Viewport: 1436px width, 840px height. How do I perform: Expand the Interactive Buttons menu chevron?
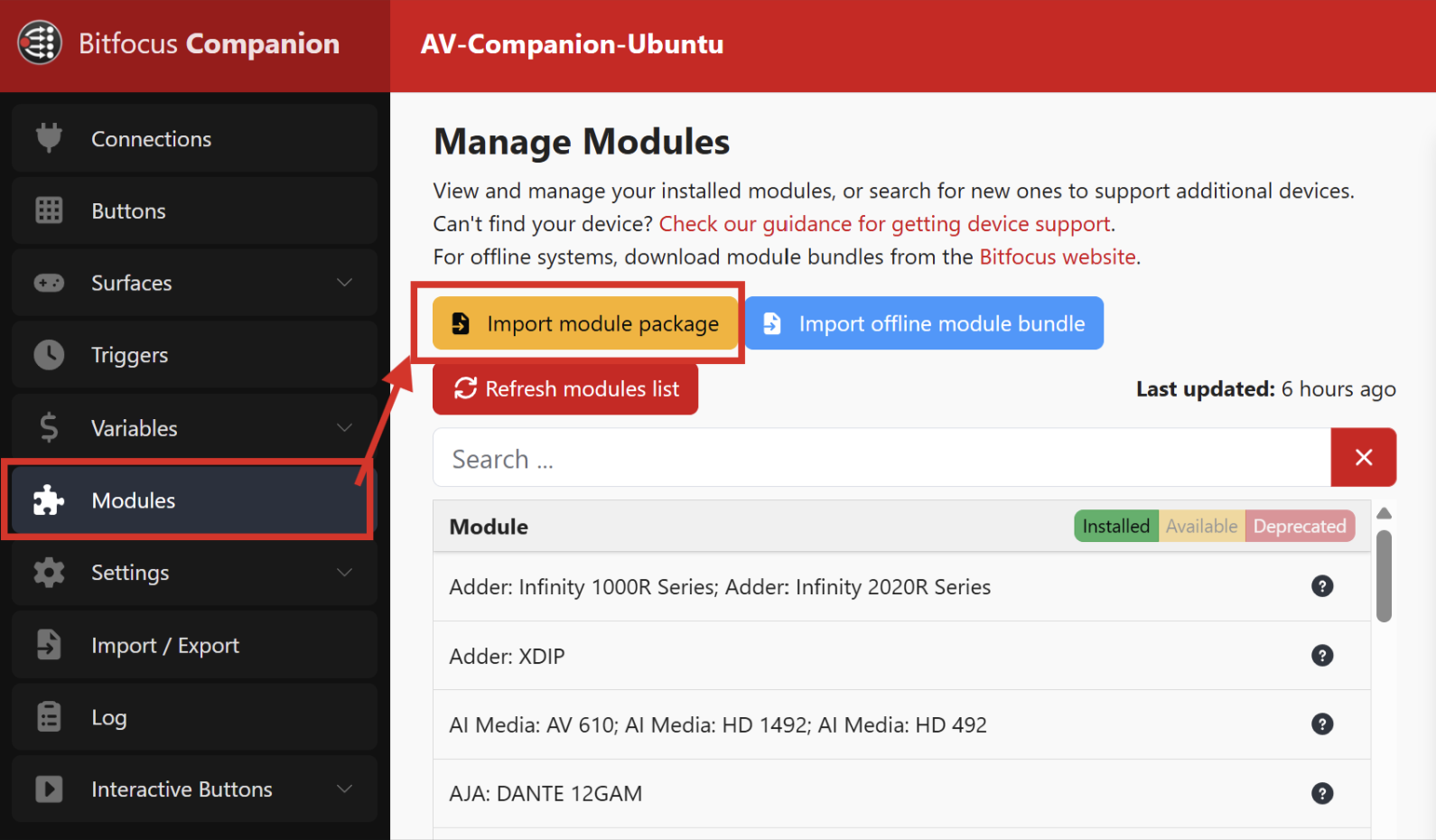click(x=345, y=789)
